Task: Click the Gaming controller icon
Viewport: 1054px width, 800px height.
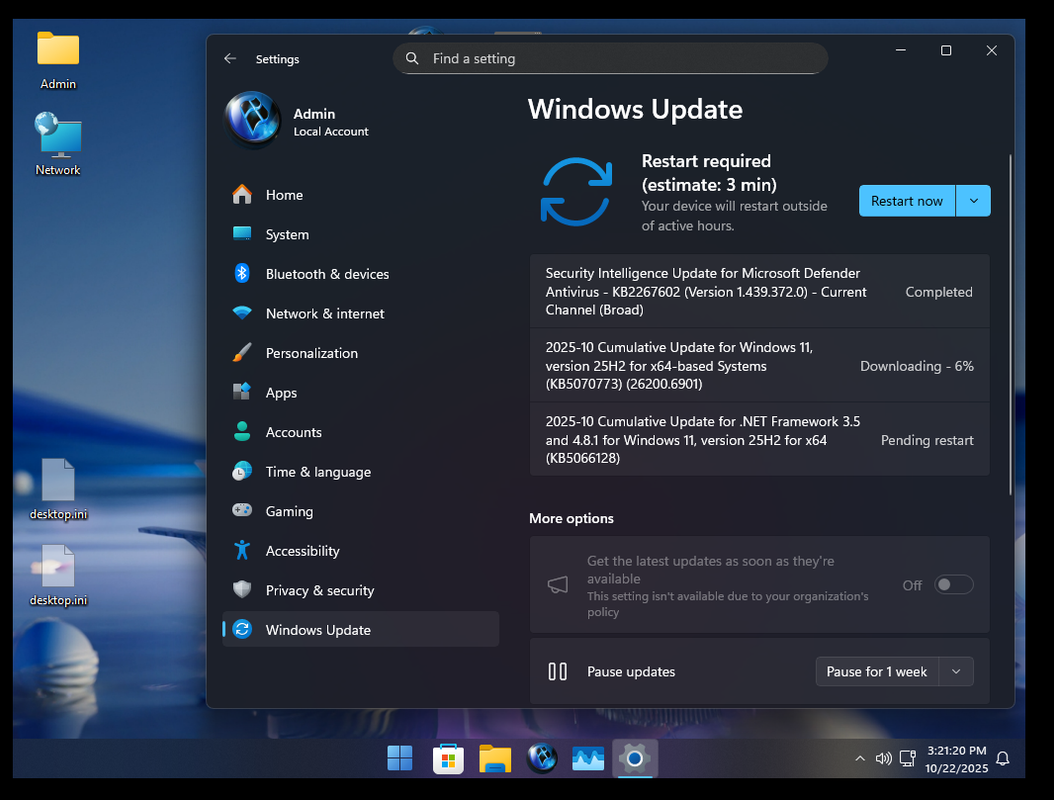Action: pyautogui.click(x=242, y=510)
